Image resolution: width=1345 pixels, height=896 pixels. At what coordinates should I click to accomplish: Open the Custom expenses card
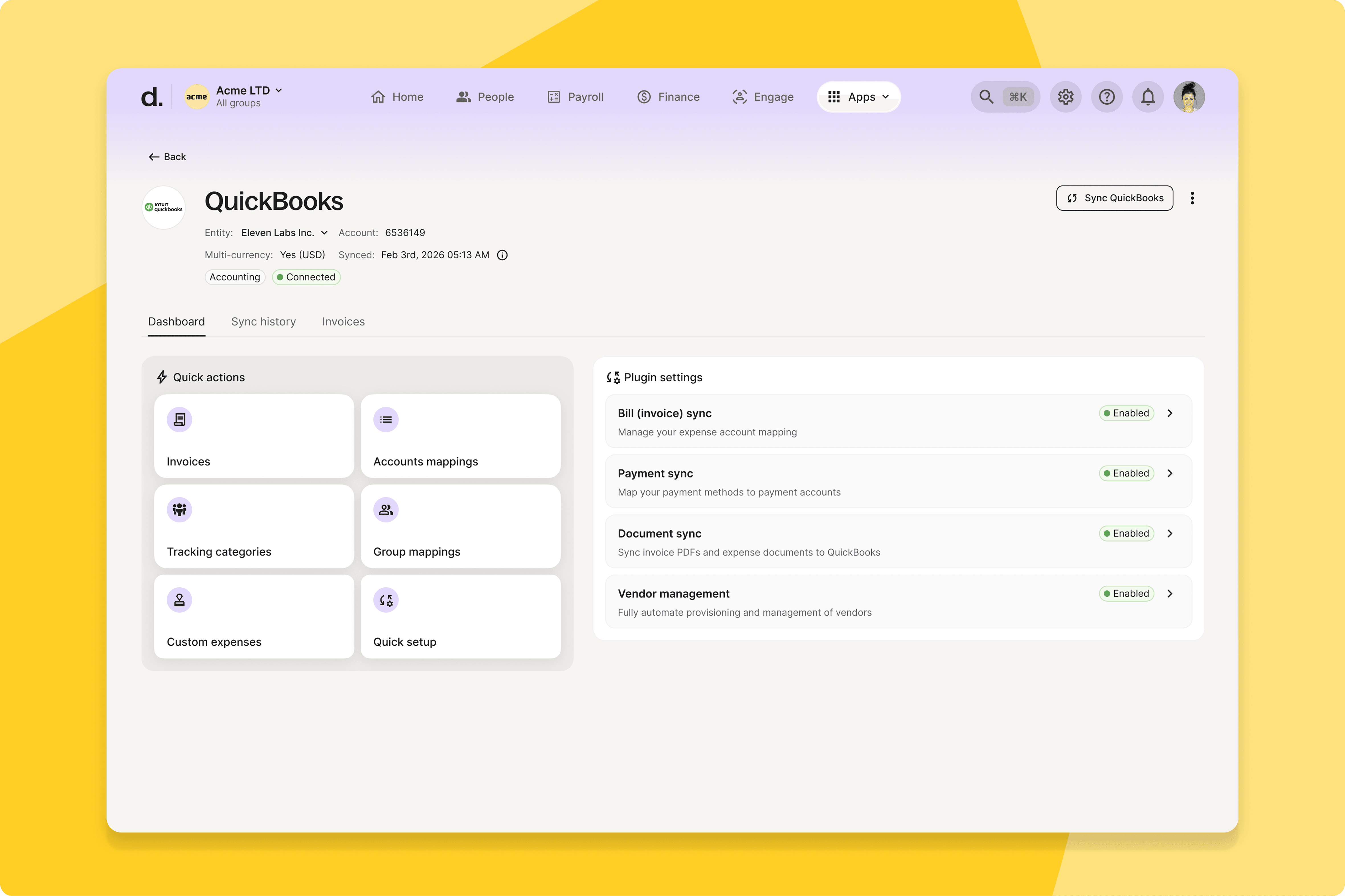point(254,617)
